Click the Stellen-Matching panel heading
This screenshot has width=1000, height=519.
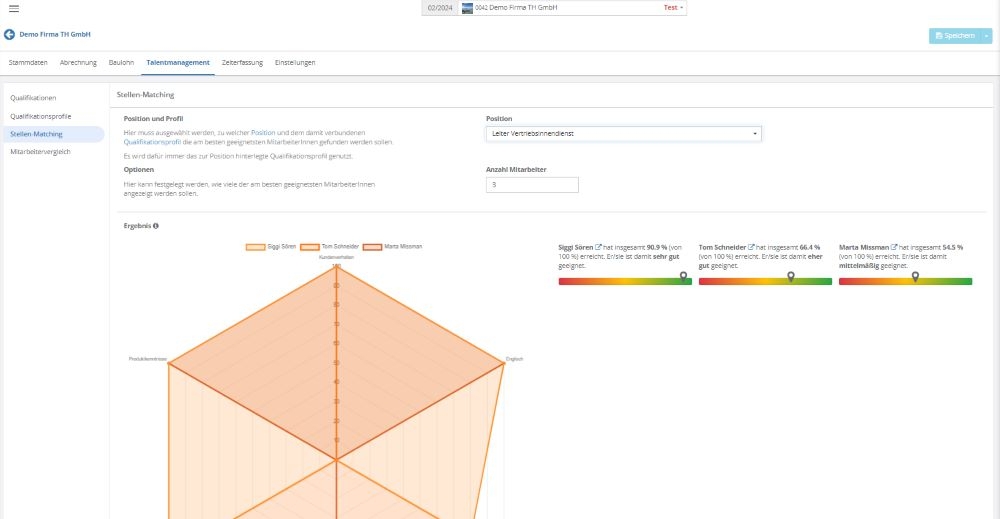(x=145, y=94)
